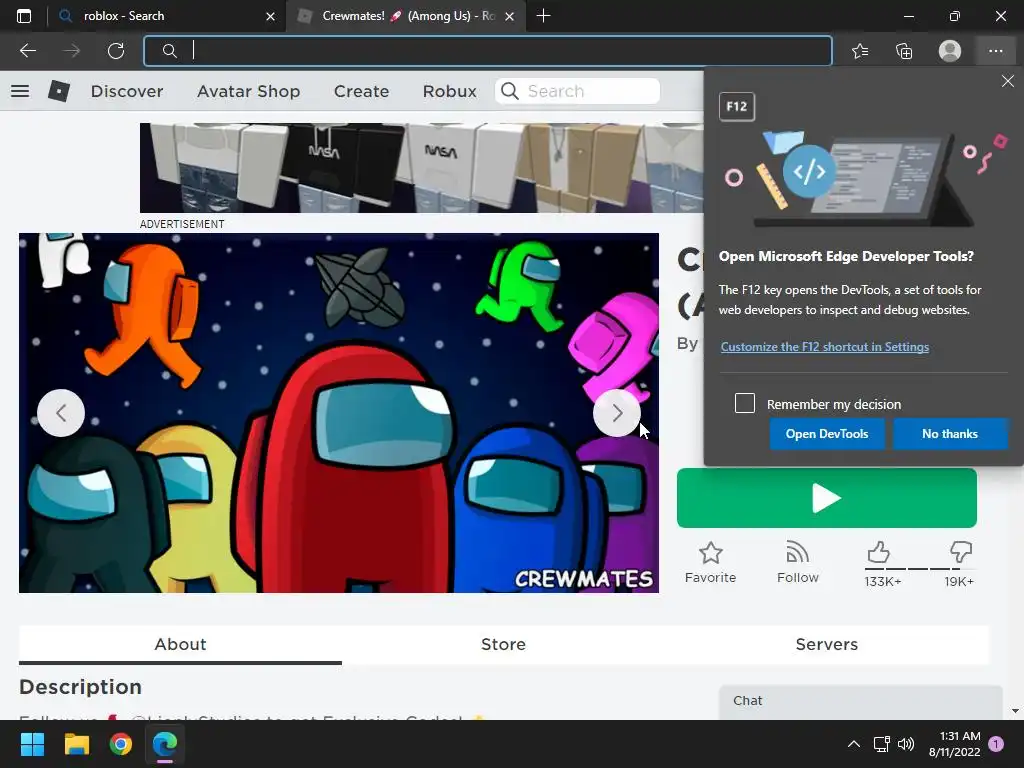Screen dimensions: 1024x768
Task: Follow the Crewmates game
Action: [797, 563]
